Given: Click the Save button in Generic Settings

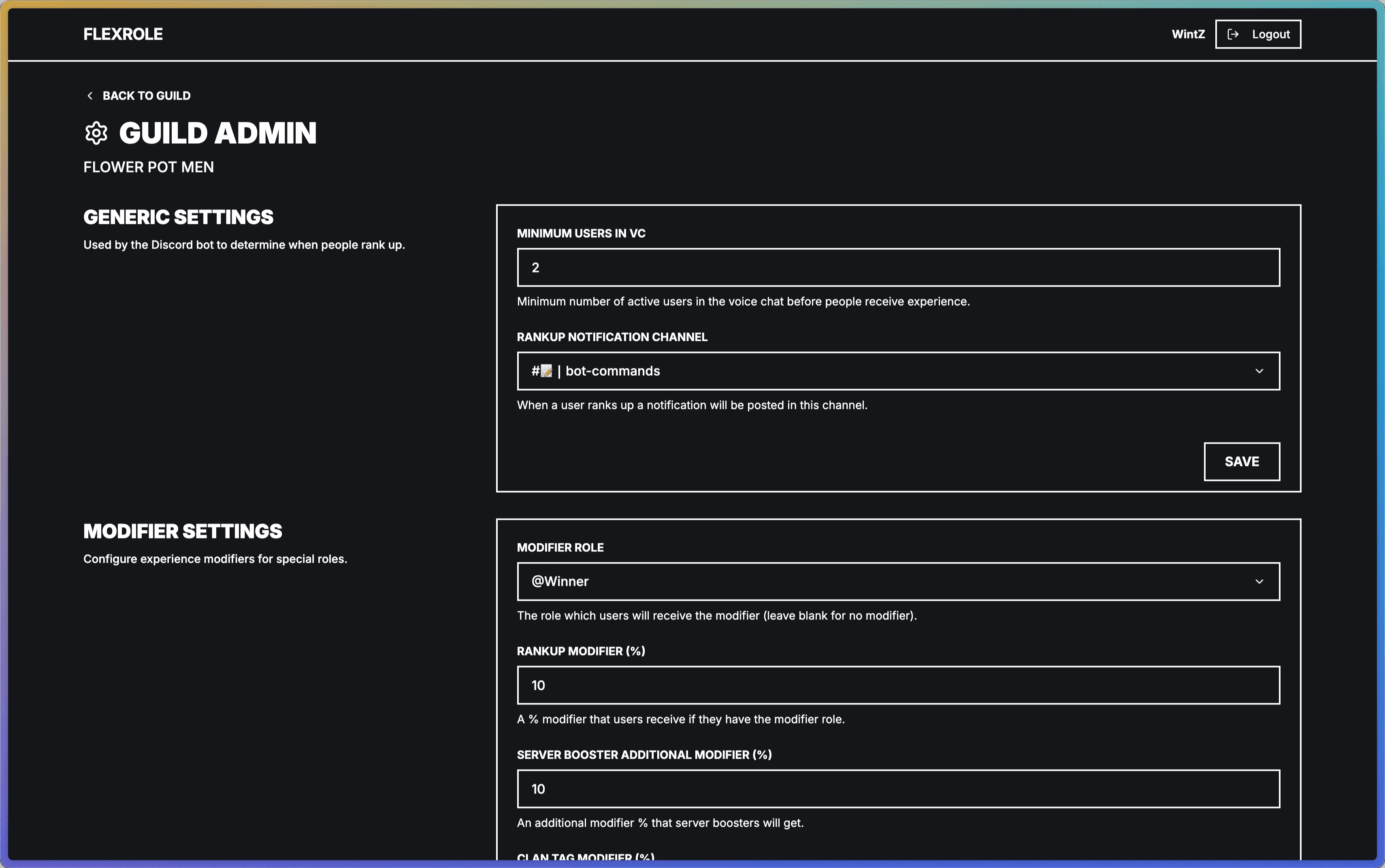Looking at the screenshot, I should (x=1241, y=461).
